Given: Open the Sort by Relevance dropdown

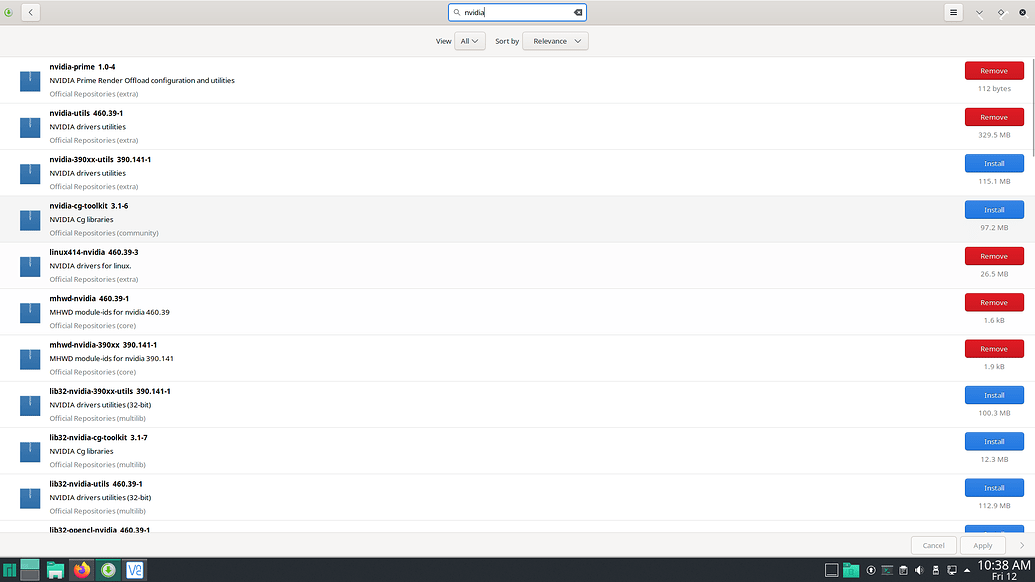Looking at the screenshot, I should click(x=555, y=41).
